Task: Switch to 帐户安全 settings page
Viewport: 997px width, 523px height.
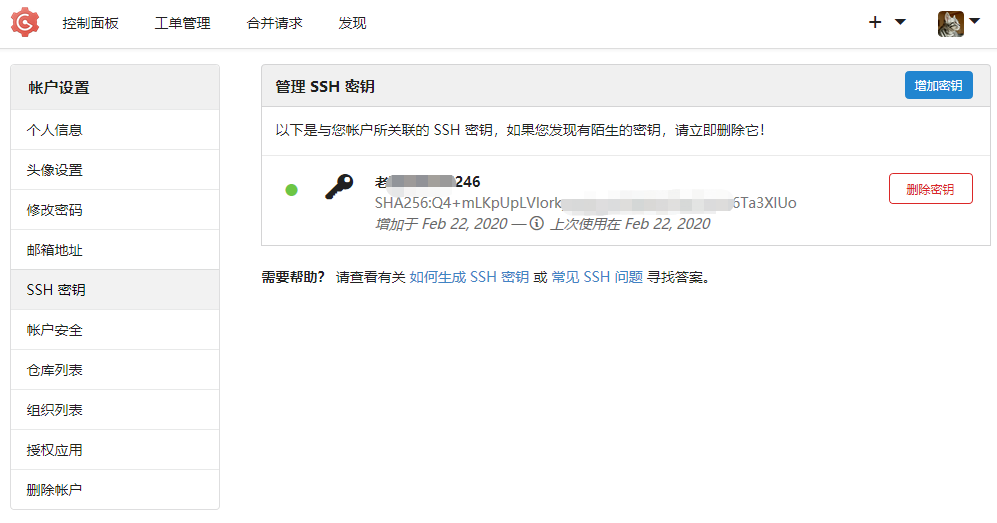Action: coord(115,330)
